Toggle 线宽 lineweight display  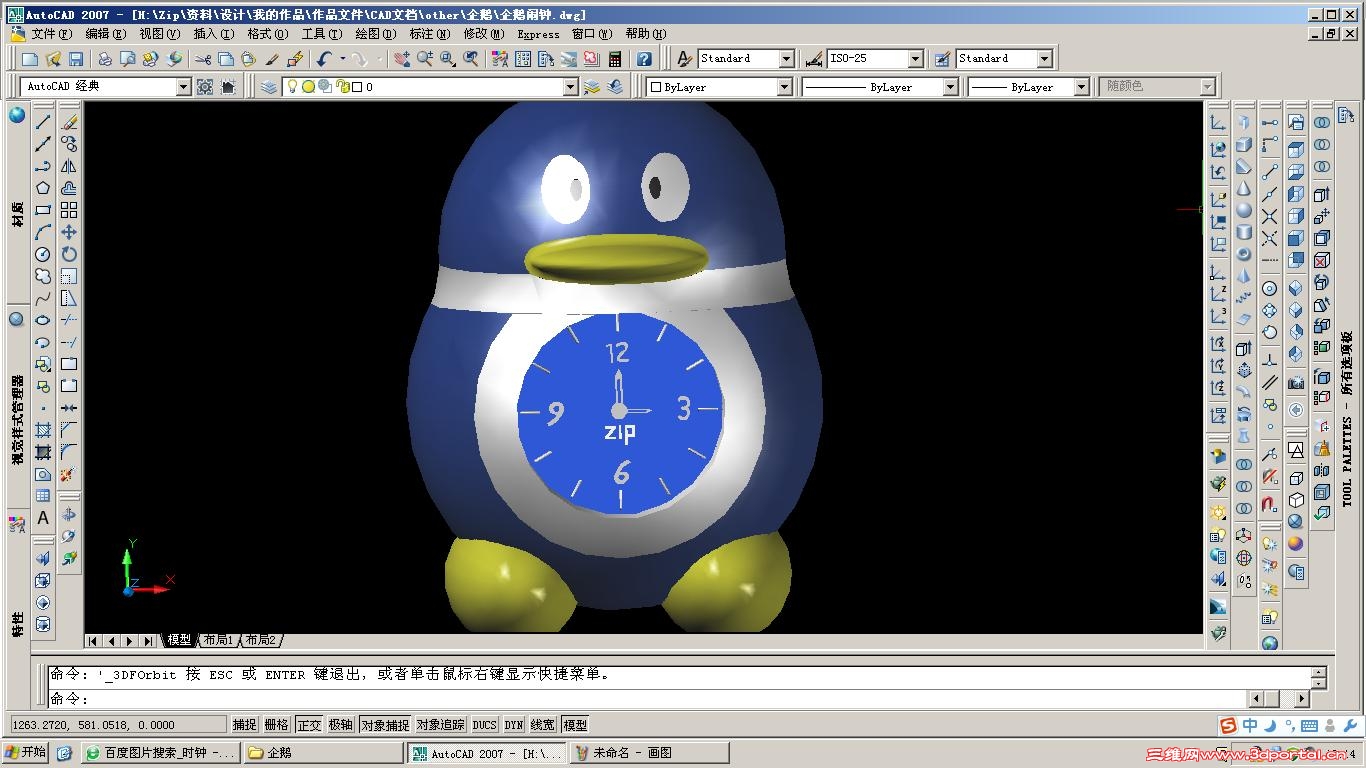click(543, 725)
